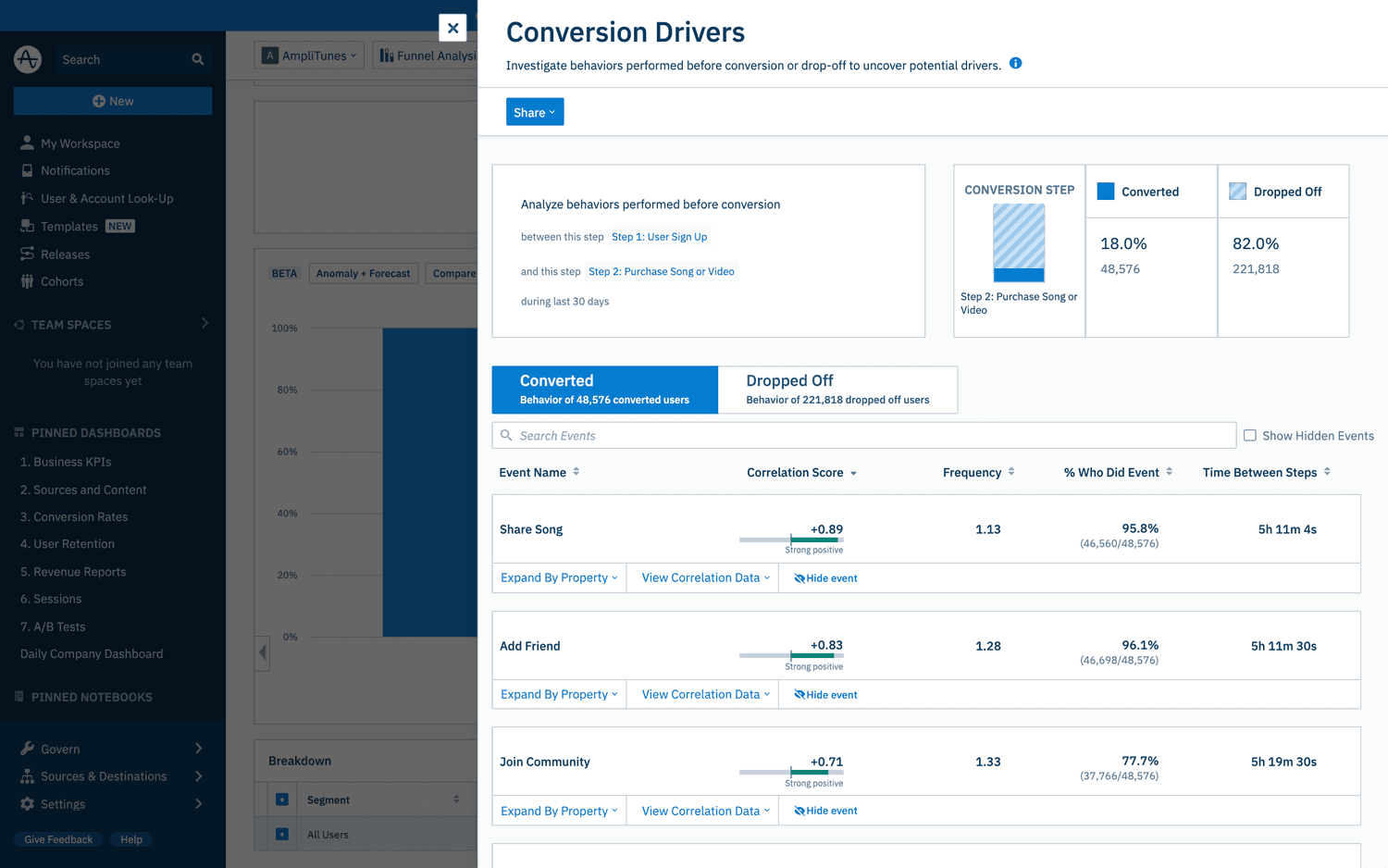The width and height of the screenshot is (1388, 868).
Task: Click the Converted blue color swatch
Action: point(1105,191)
